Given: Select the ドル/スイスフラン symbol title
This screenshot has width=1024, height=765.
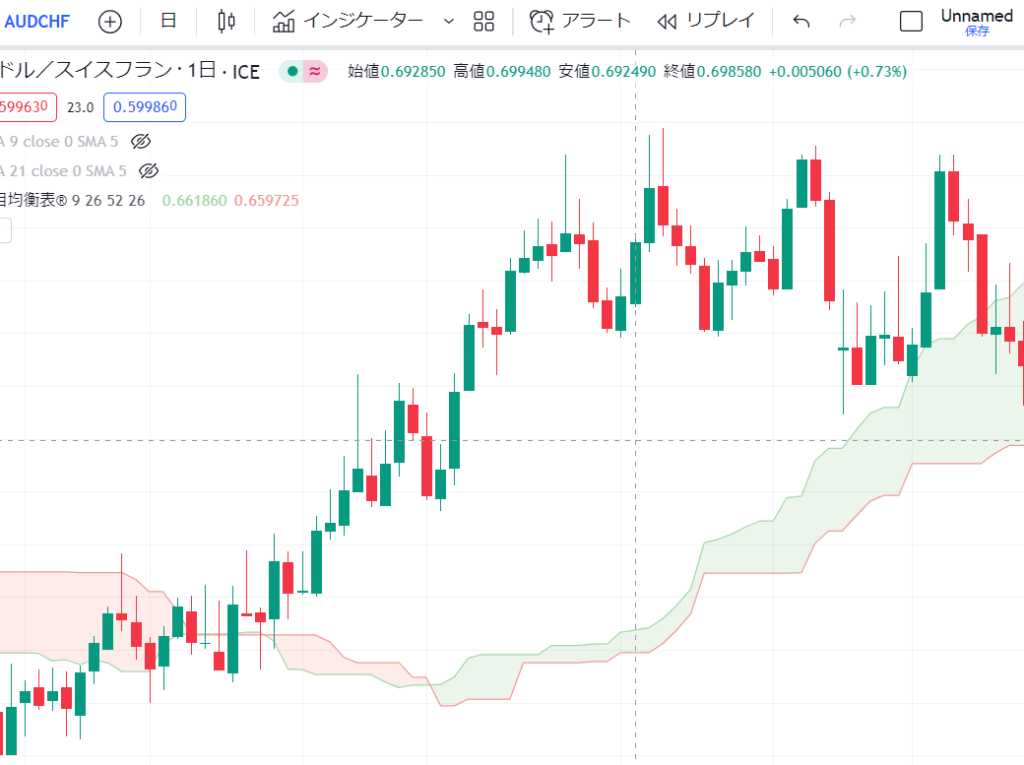Looking at the screenshot, I should pos(129,71).
